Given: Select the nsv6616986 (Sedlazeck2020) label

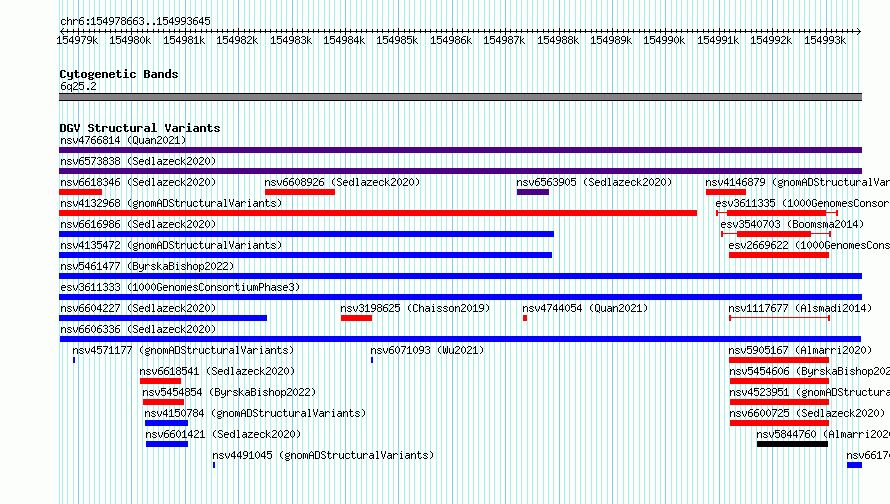Looking at the screenshot, I should 138,224.
